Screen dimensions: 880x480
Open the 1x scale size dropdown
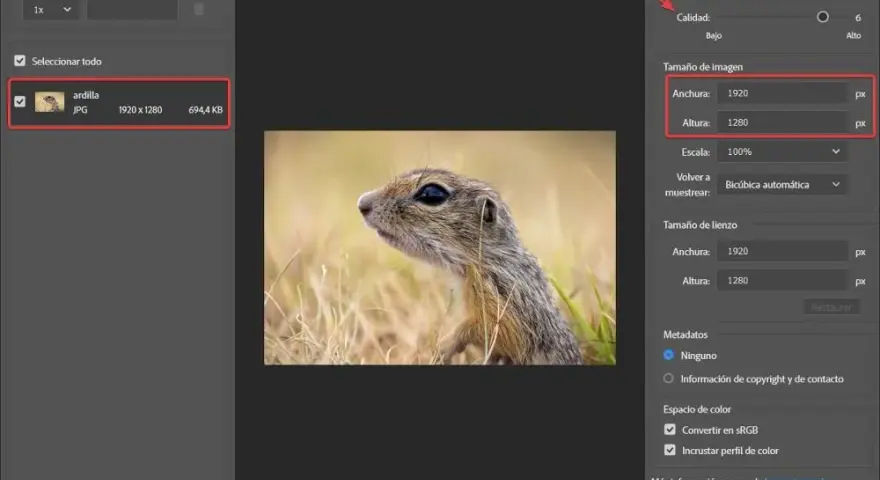click(x=51, y=10)
